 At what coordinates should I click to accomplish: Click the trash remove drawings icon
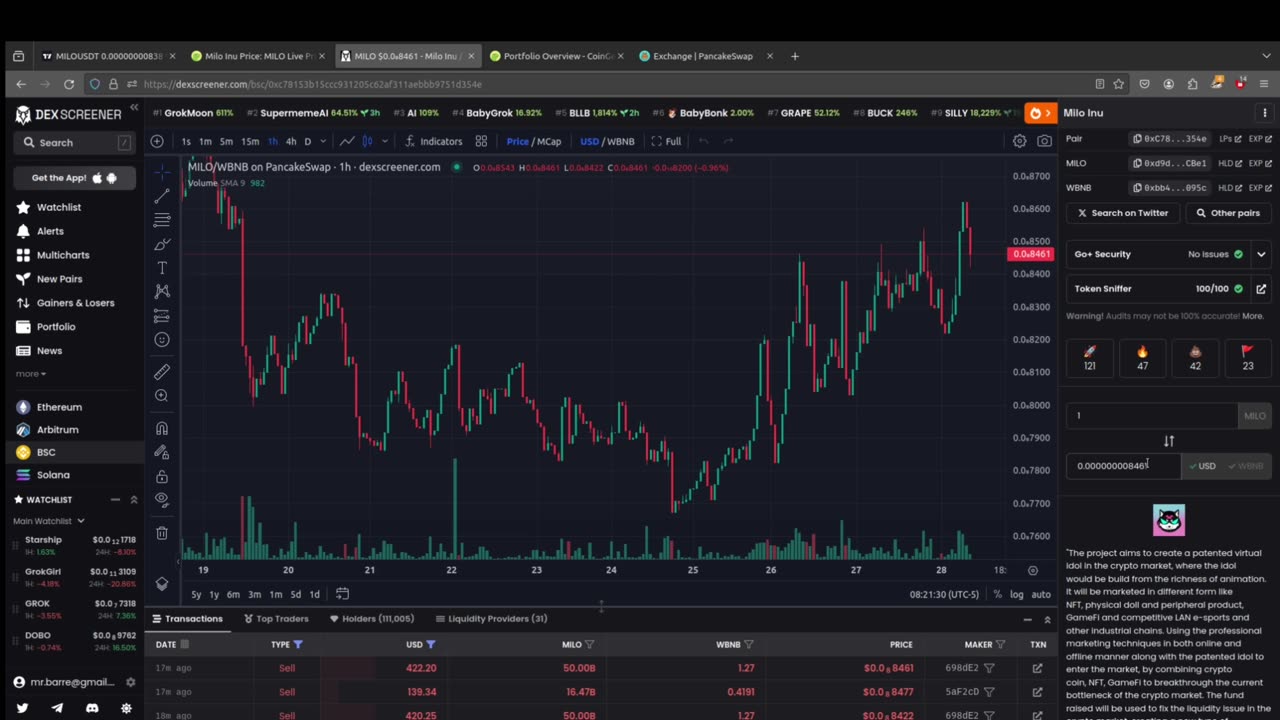pos(162,533)
